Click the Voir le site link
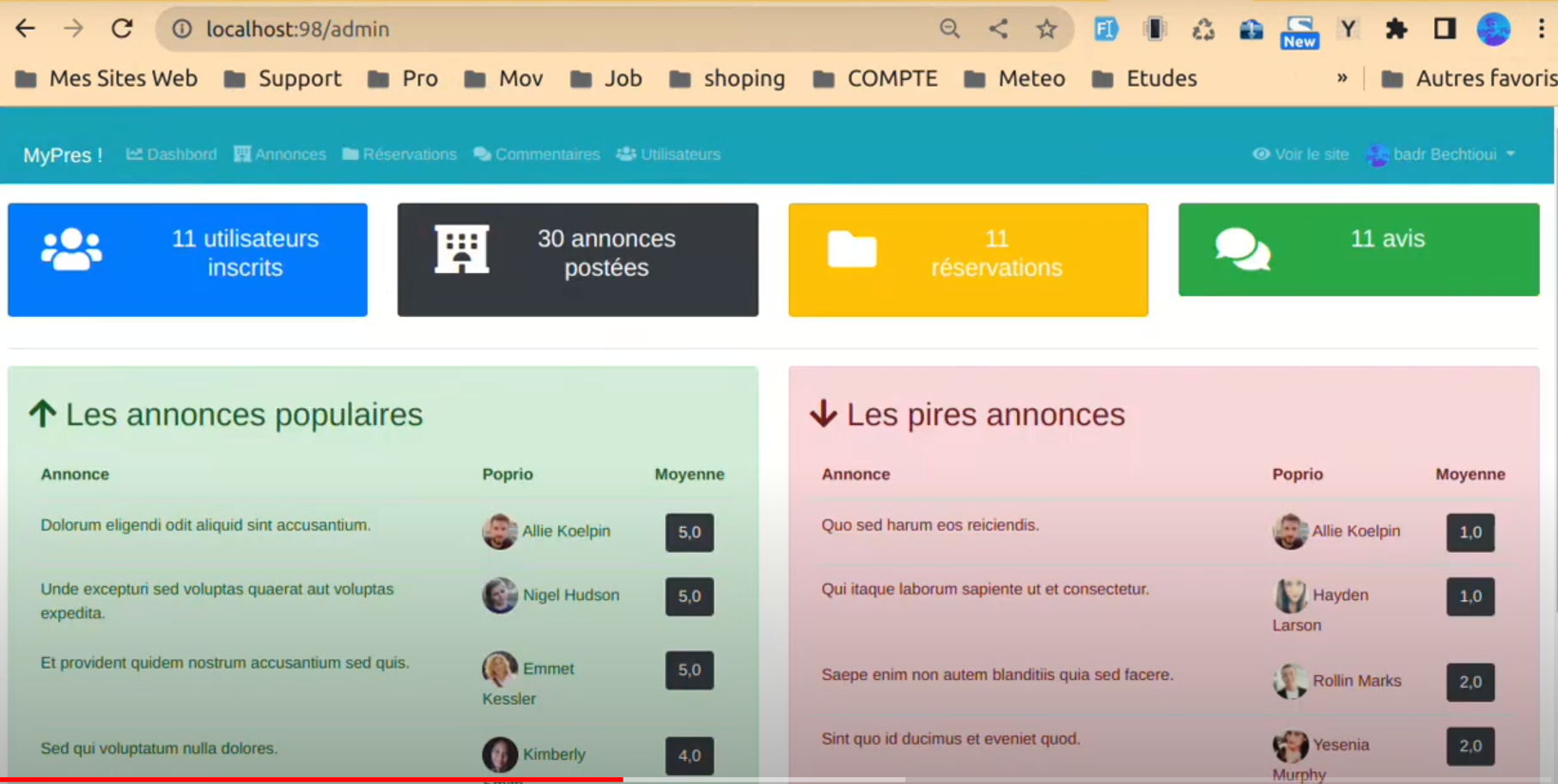Screen dimensions: 1558x784 tap(1300, 155)
